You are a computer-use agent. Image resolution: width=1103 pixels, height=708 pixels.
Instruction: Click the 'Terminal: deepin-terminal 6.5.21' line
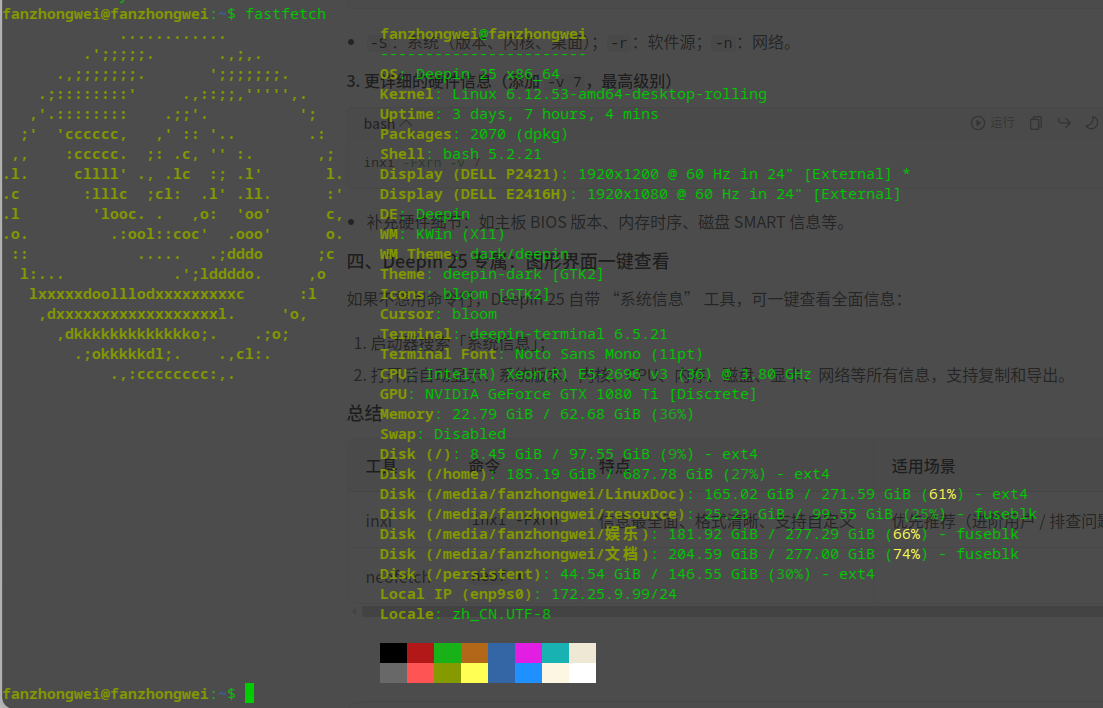click(523, 334)
